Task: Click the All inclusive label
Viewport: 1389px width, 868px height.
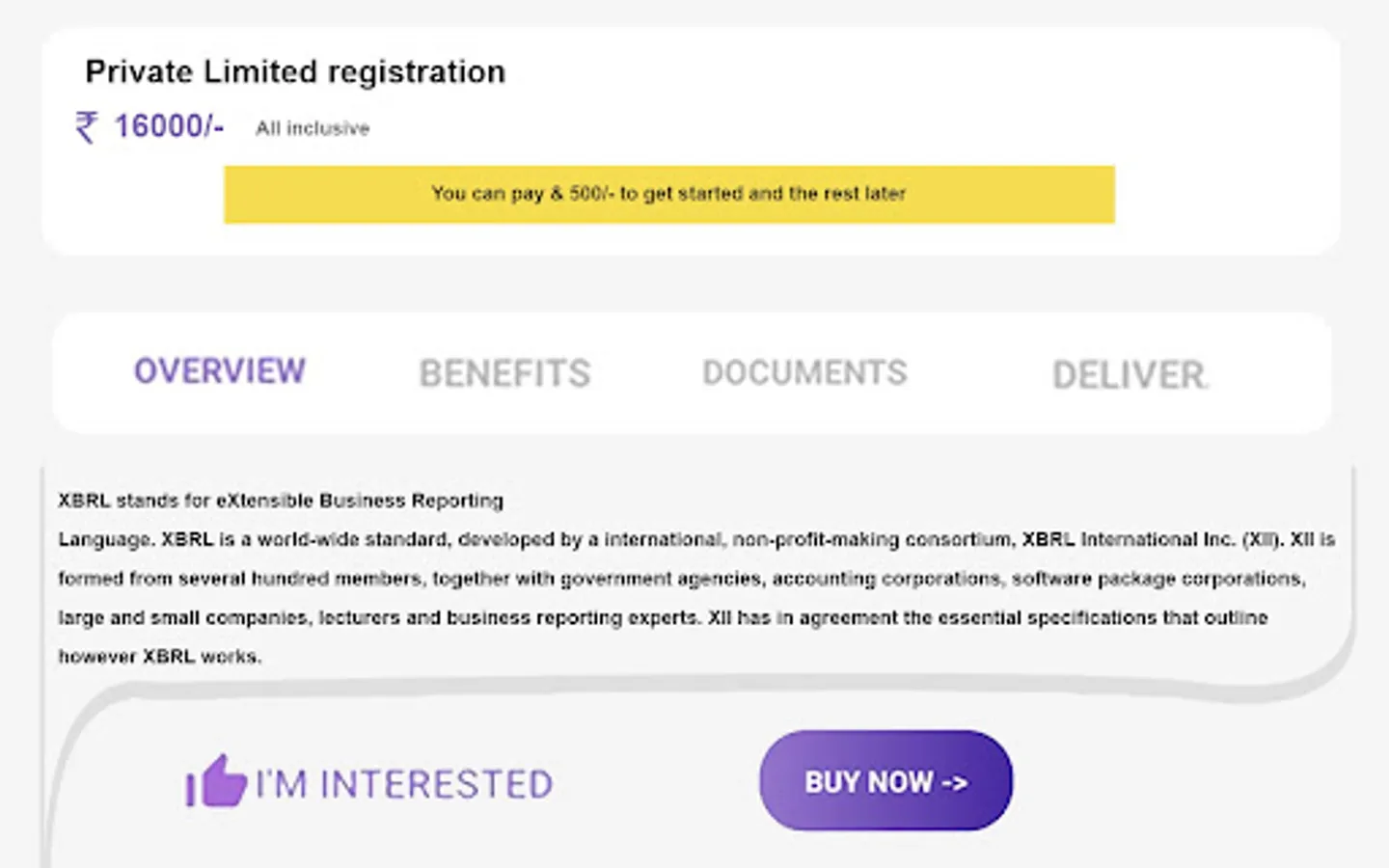Action: tap(313, 128)
